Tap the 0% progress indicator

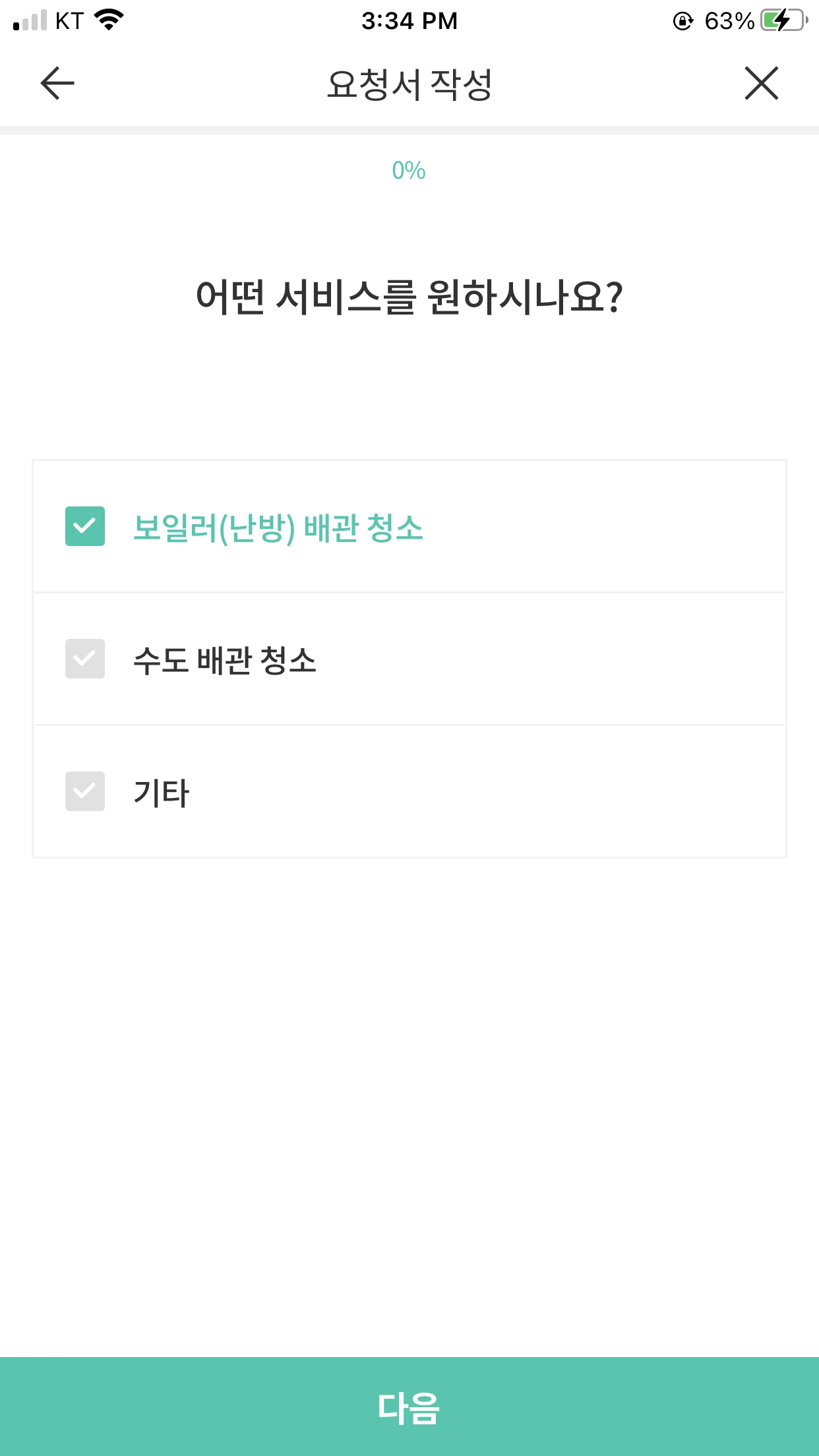click(x=409, y=171)
